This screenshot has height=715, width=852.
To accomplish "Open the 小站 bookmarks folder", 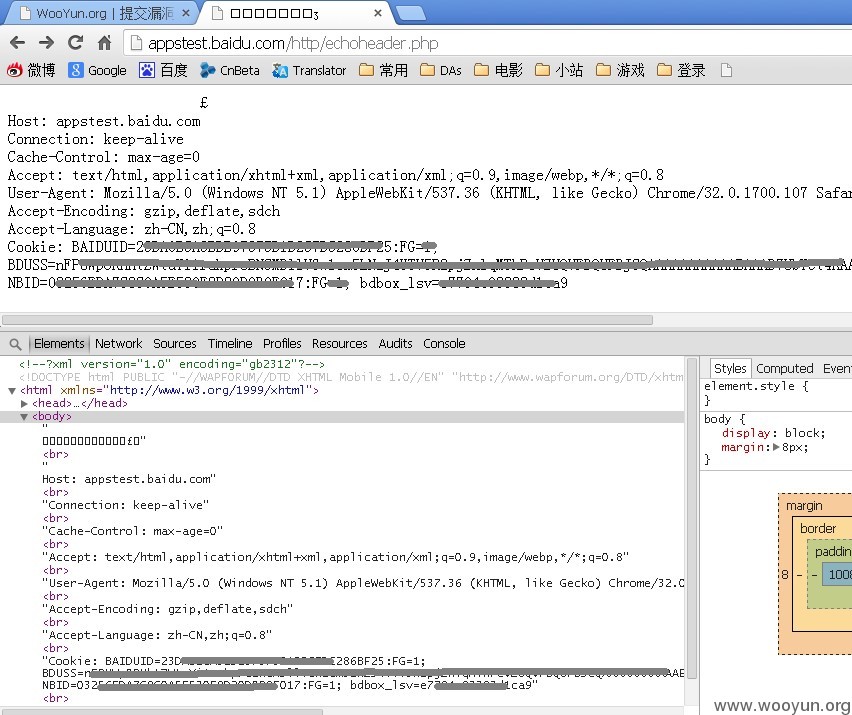I will [559, 70].
